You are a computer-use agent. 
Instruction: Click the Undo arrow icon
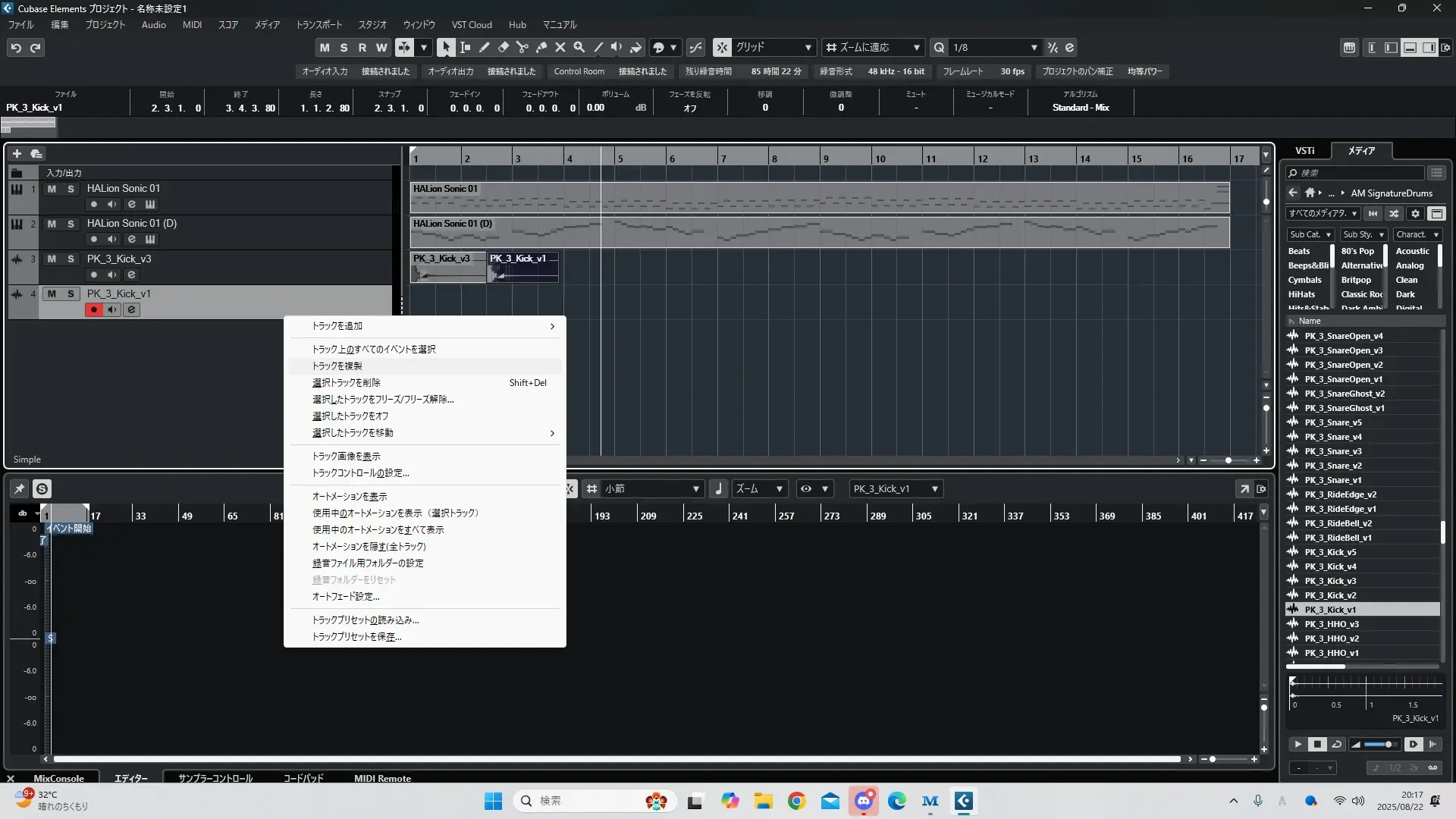click(x=16, y=48)
